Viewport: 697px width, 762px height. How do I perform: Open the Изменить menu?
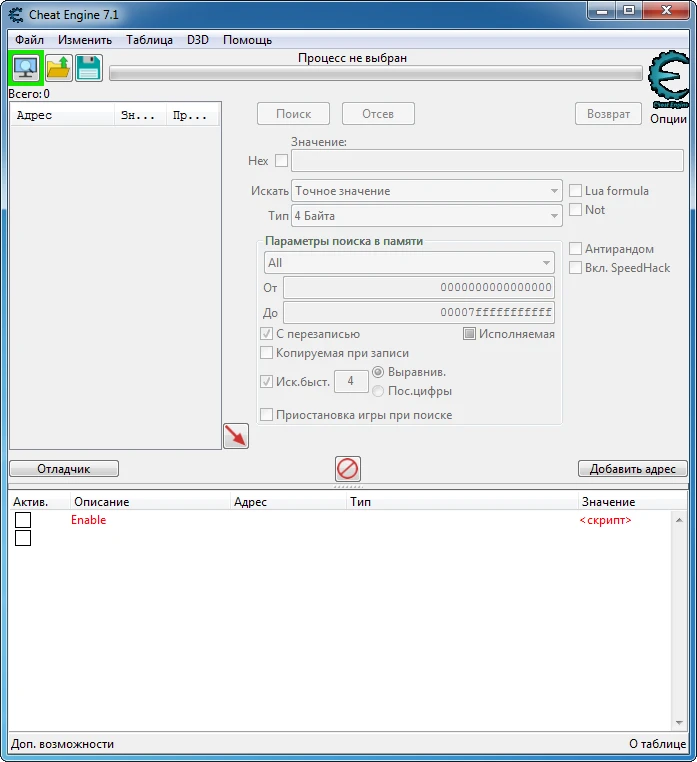tap(85, 40)
